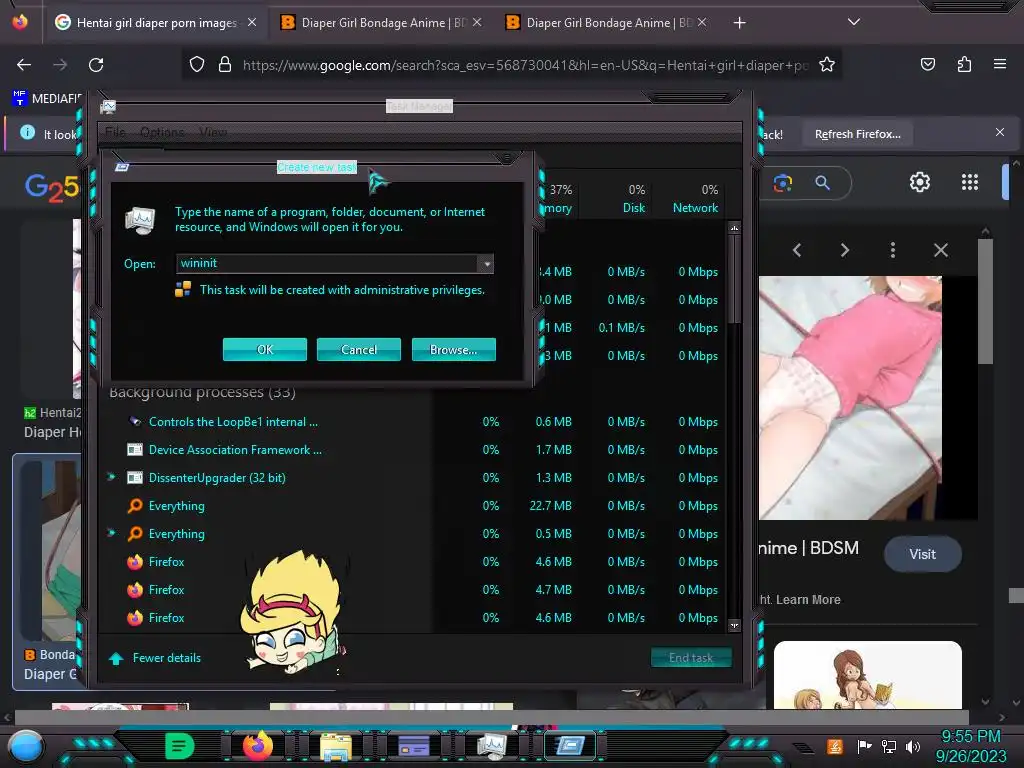
Task: Click the Background processes (33) heading
Action: click(x=202, y=392)
